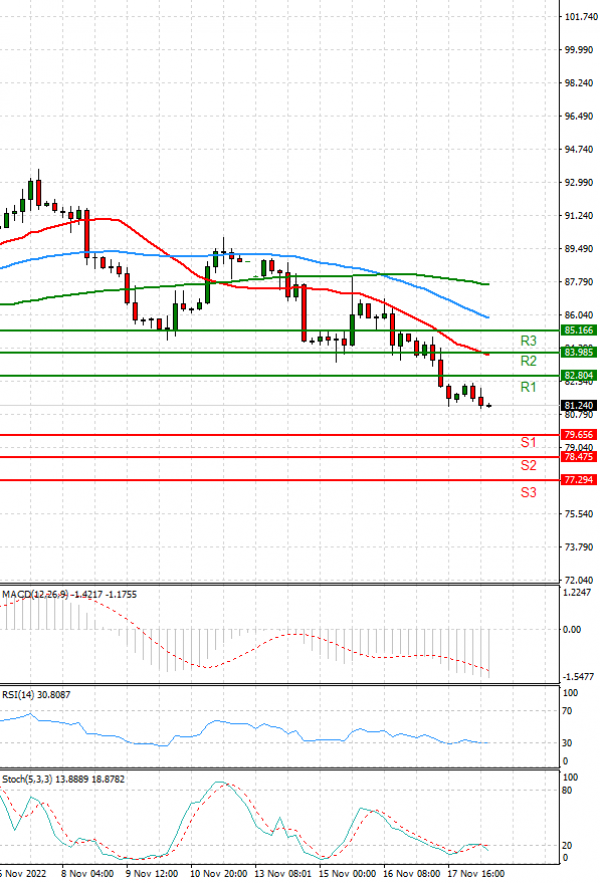
Task: Click the R2 resistance price tag 83.985
Action: point(579,353)
